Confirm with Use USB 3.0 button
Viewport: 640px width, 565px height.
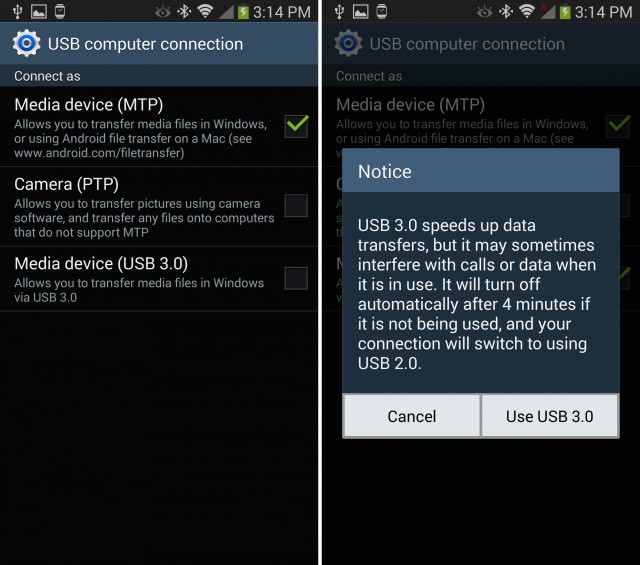pos(550,416)
